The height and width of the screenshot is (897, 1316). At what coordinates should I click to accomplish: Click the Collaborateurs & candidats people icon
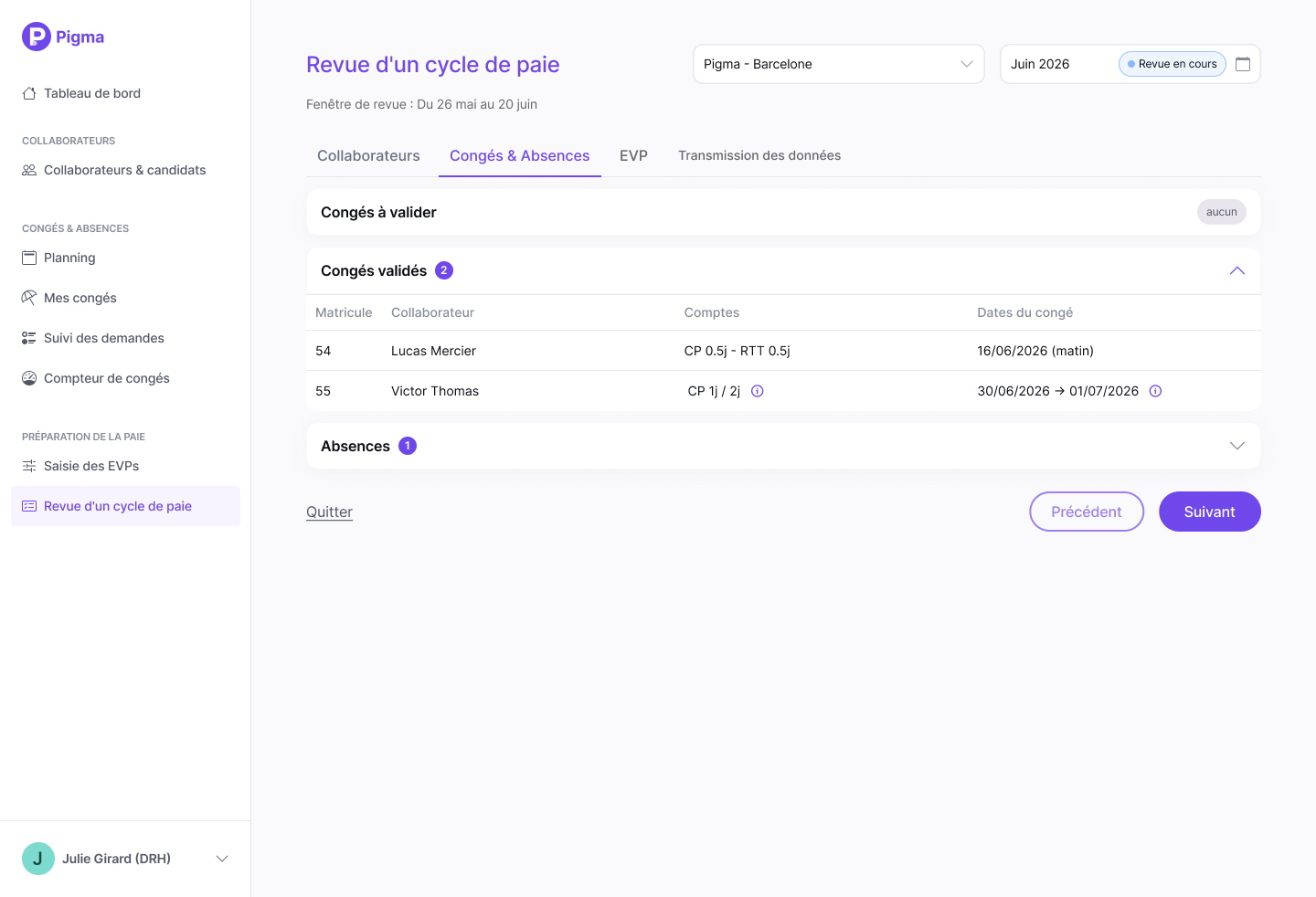[29, 170]
